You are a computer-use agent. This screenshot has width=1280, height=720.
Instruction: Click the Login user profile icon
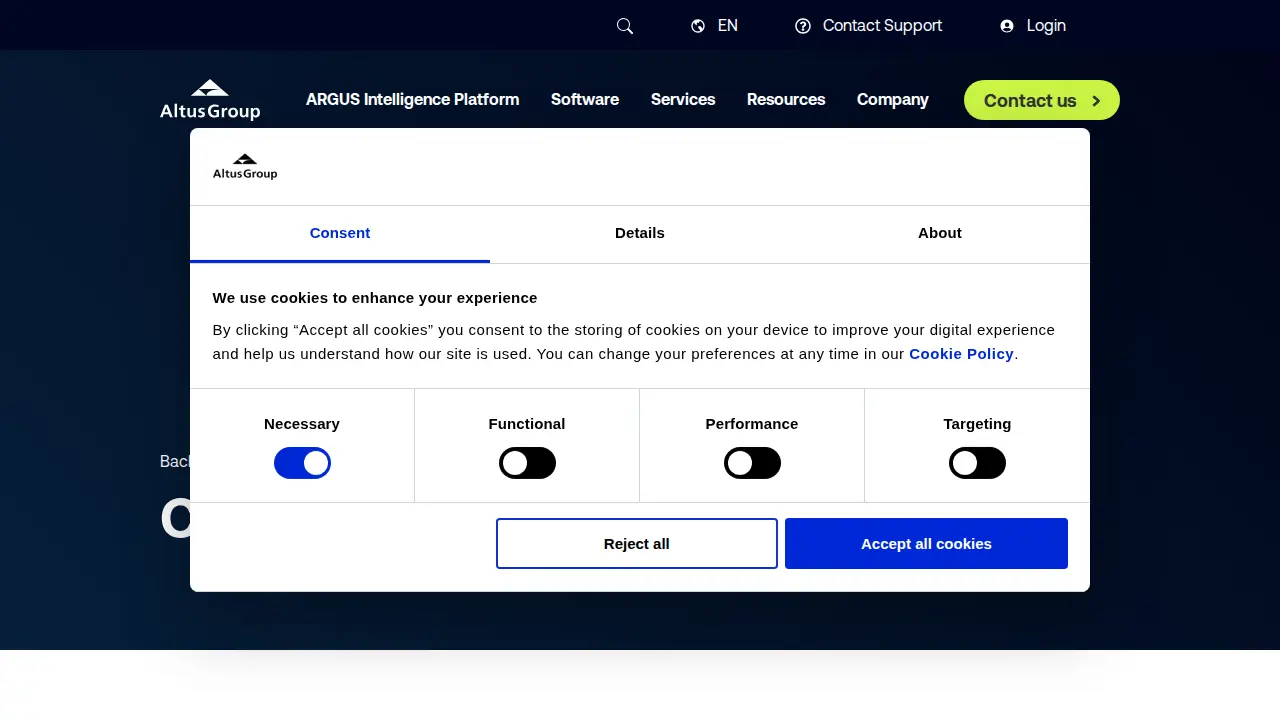[1007, 26]
